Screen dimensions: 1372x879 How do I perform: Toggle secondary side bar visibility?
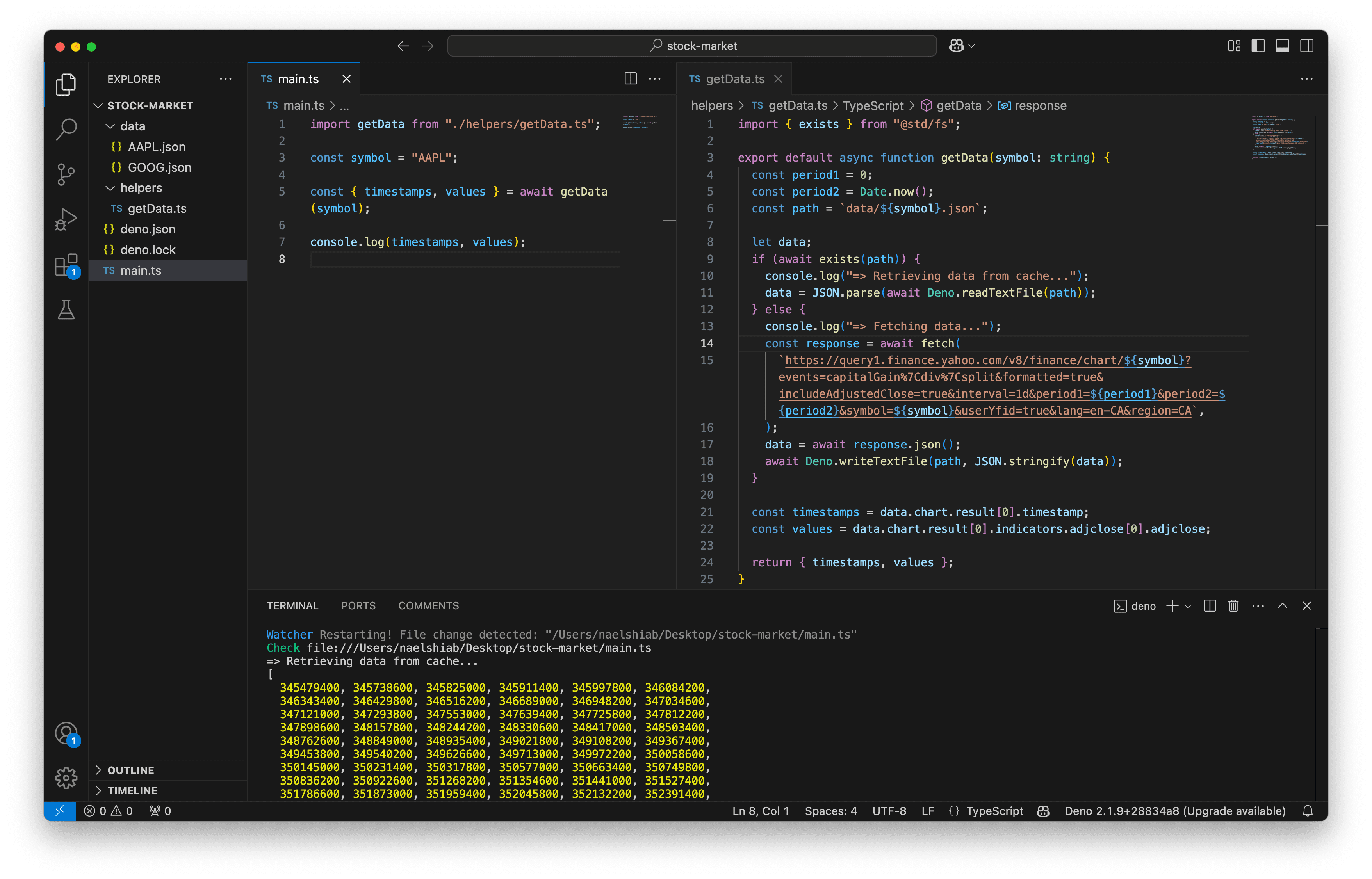(x=1306, y=46)
